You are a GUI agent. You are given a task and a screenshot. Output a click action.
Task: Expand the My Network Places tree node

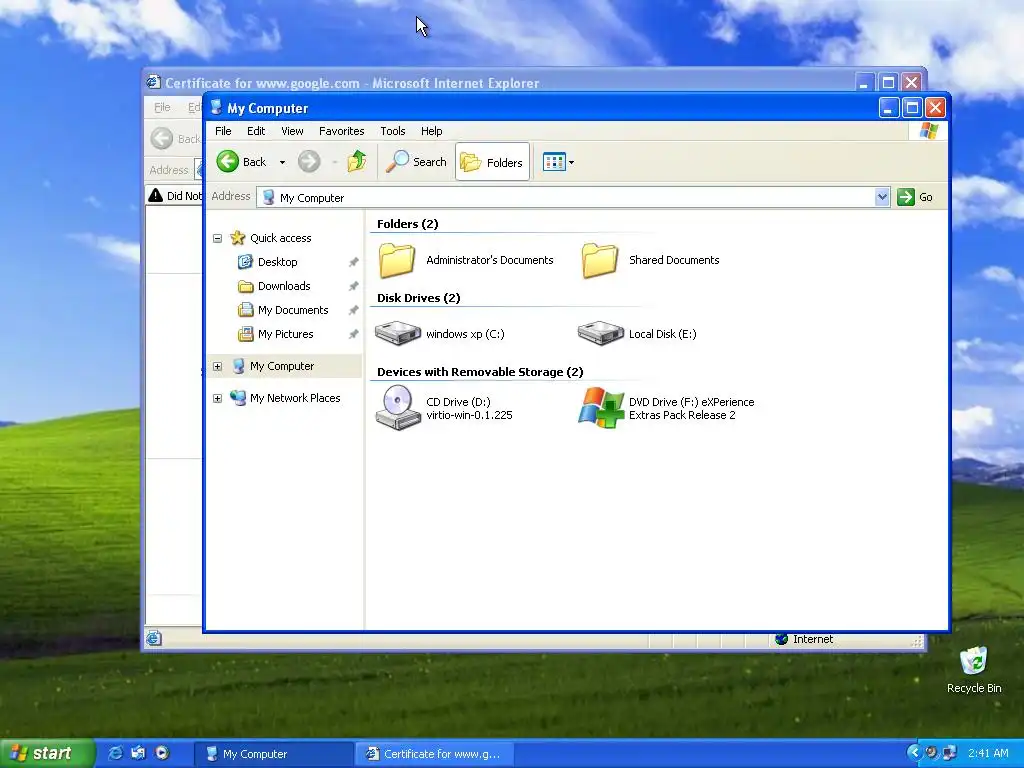(217, 398)
